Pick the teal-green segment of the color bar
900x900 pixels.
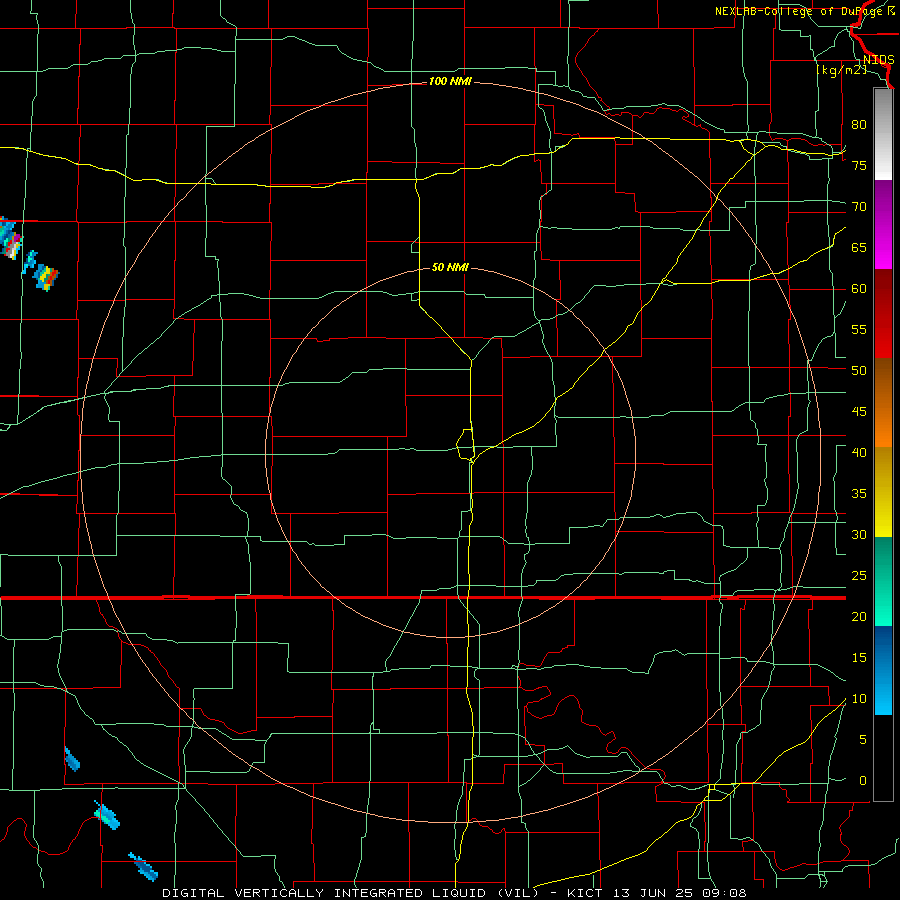point(883,581)
